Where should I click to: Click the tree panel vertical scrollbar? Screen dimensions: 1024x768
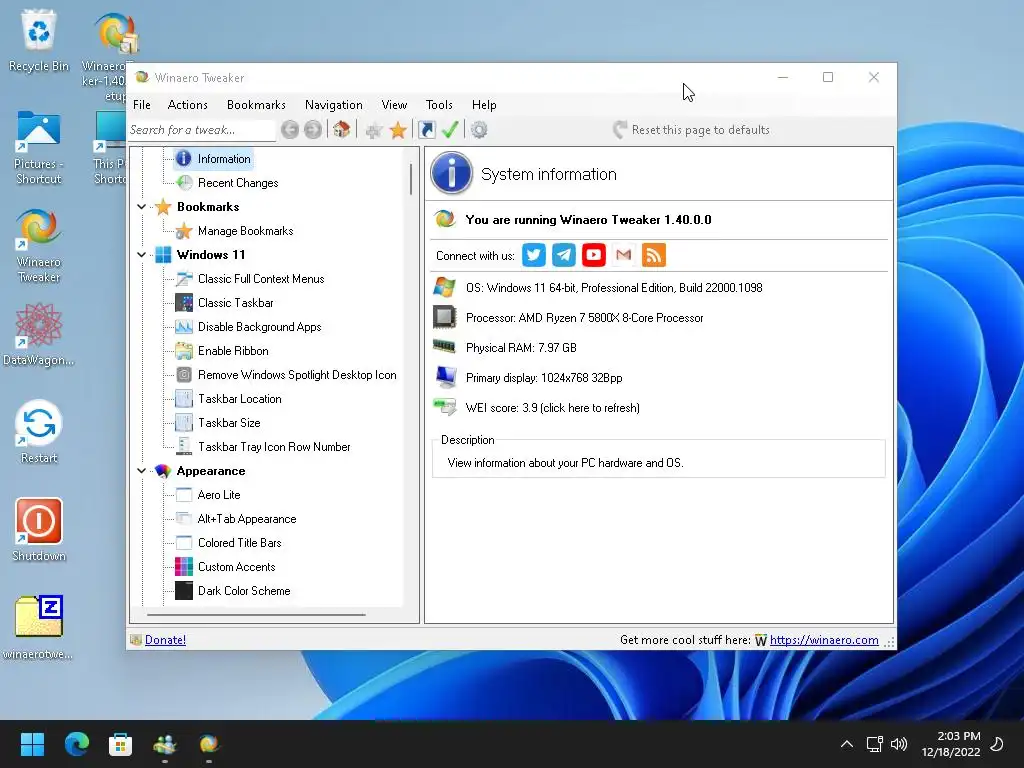(x=411, y=180)
